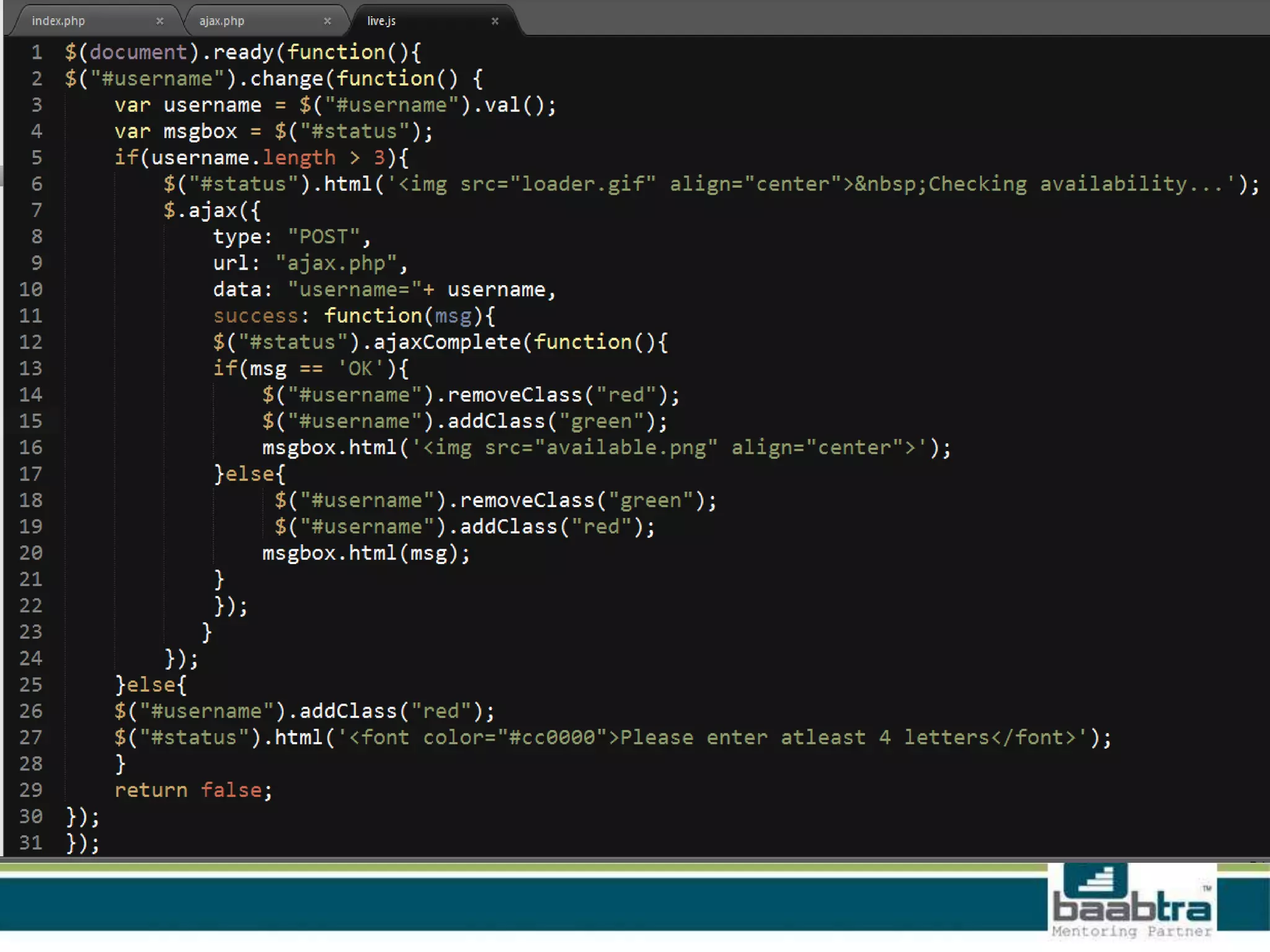The height and width of the screenshot is (952, 1270).
Task: Close the index.php tab
Action: [160, 21]
